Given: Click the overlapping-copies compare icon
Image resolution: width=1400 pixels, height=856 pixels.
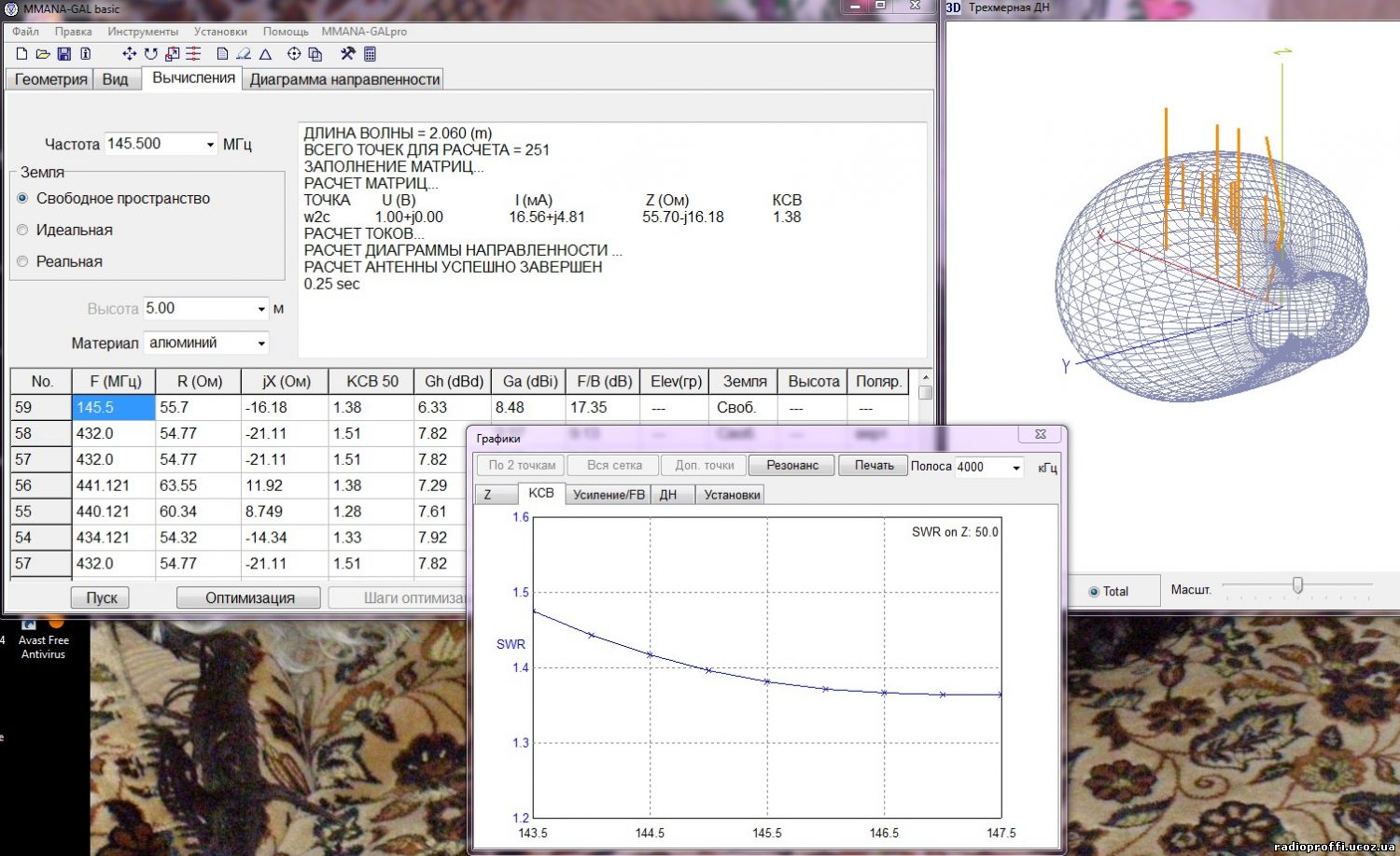Looking at the screenshot, I should pos(315,54).
